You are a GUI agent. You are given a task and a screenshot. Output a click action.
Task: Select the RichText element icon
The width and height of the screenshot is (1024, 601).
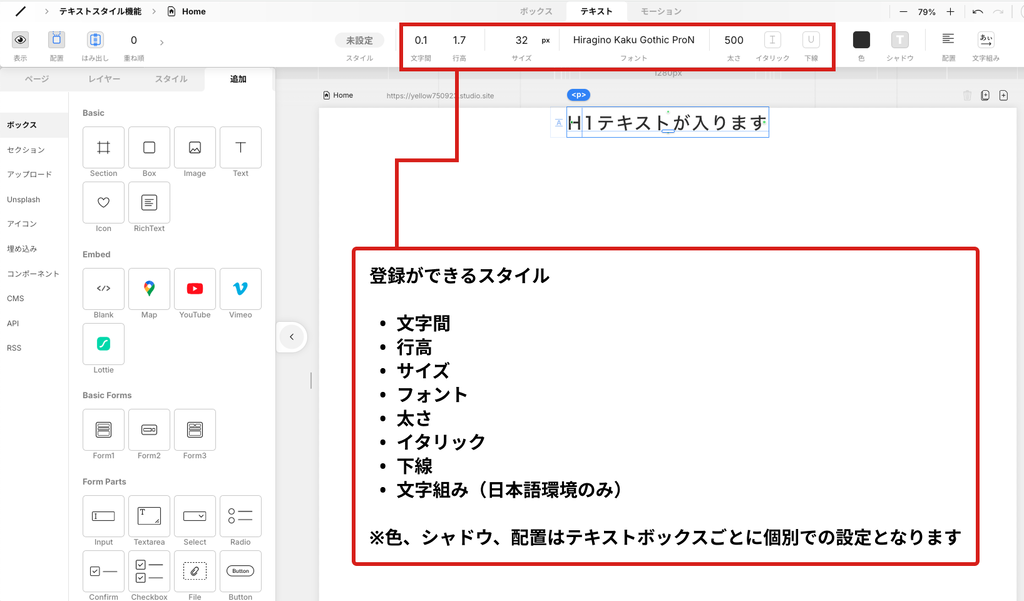pyautogui.click(x=149, y=203)
